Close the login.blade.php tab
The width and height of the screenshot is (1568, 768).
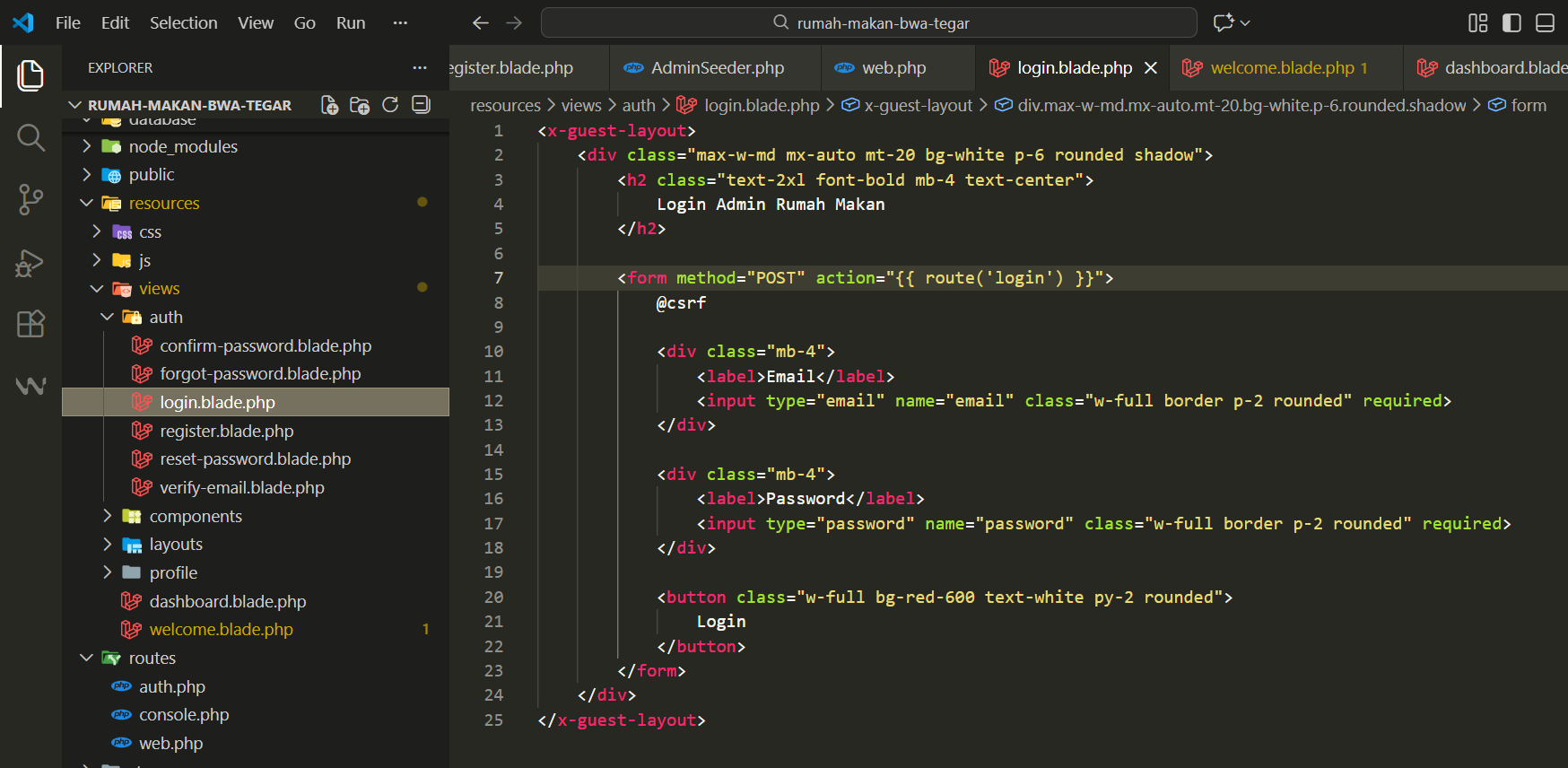[x=1151, y=68]
